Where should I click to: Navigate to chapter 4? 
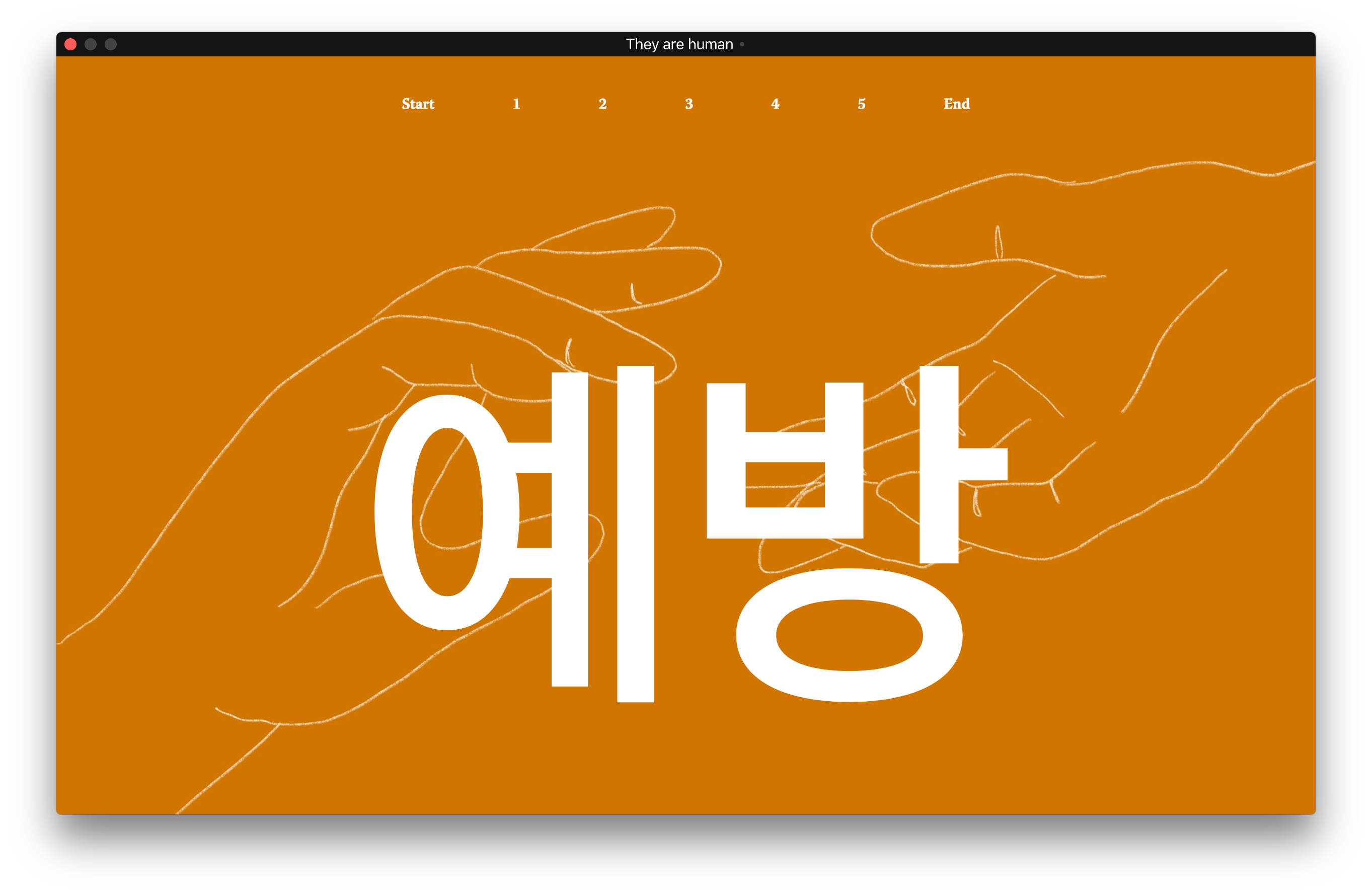[776, 104]
